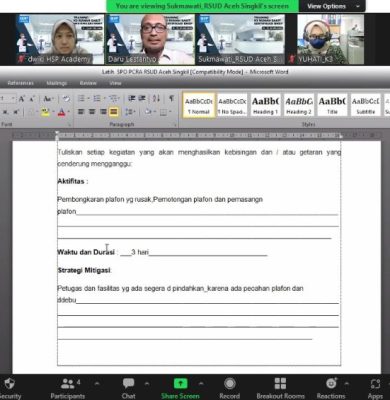The height and width of the screenshot is (400, 390).
Task: Apply the Normal style
Action: click(x=199, y=105)
